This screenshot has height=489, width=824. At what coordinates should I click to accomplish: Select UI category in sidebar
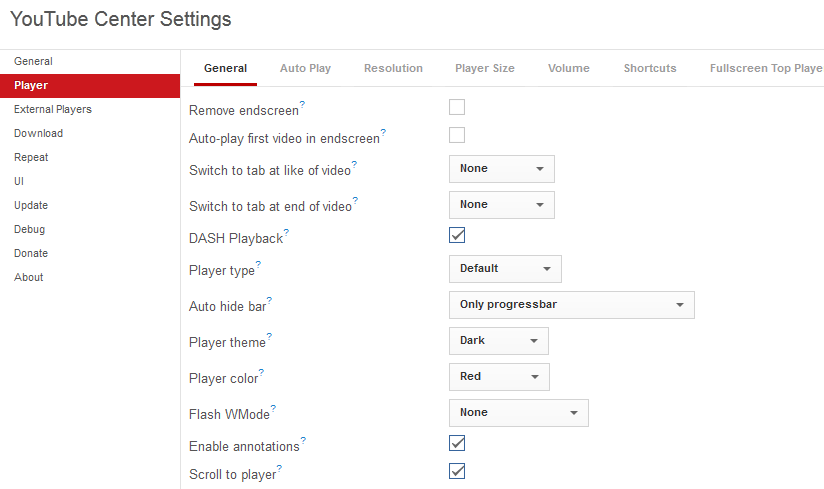coord(90,181)
